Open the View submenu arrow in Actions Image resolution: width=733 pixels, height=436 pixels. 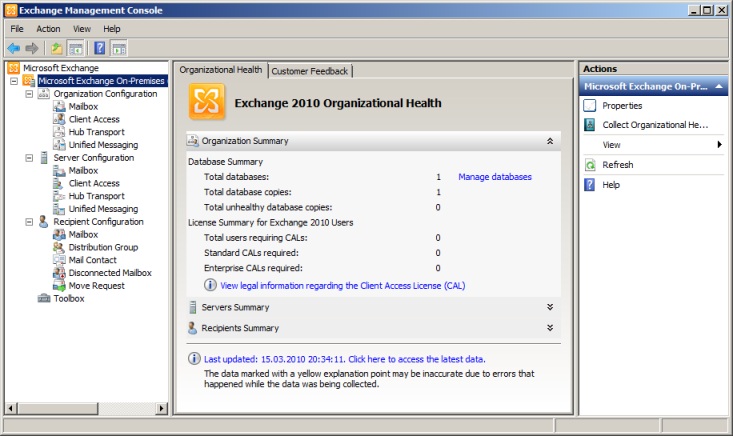(719, 145)
